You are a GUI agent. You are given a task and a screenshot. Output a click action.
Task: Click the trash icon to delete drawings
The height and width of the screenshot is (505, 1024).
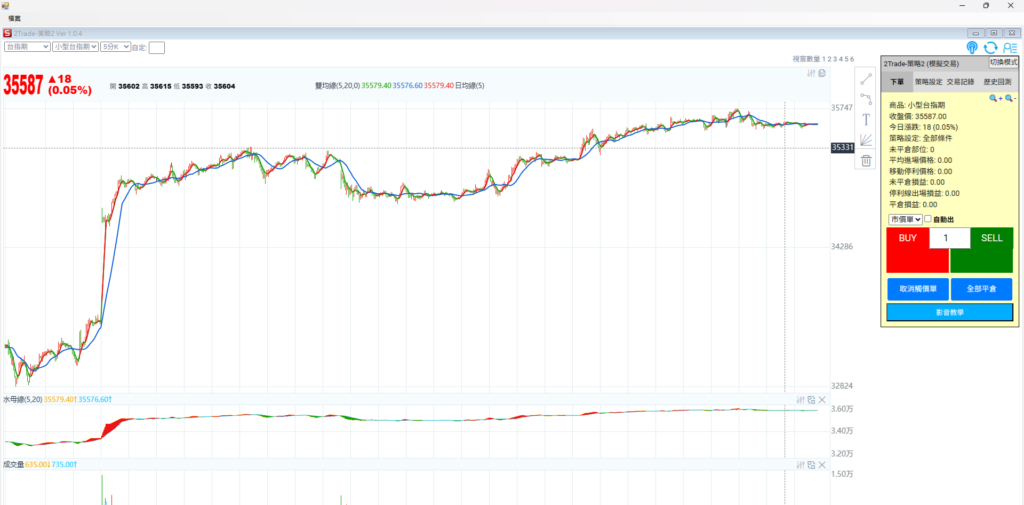click(x=866, y=160)
